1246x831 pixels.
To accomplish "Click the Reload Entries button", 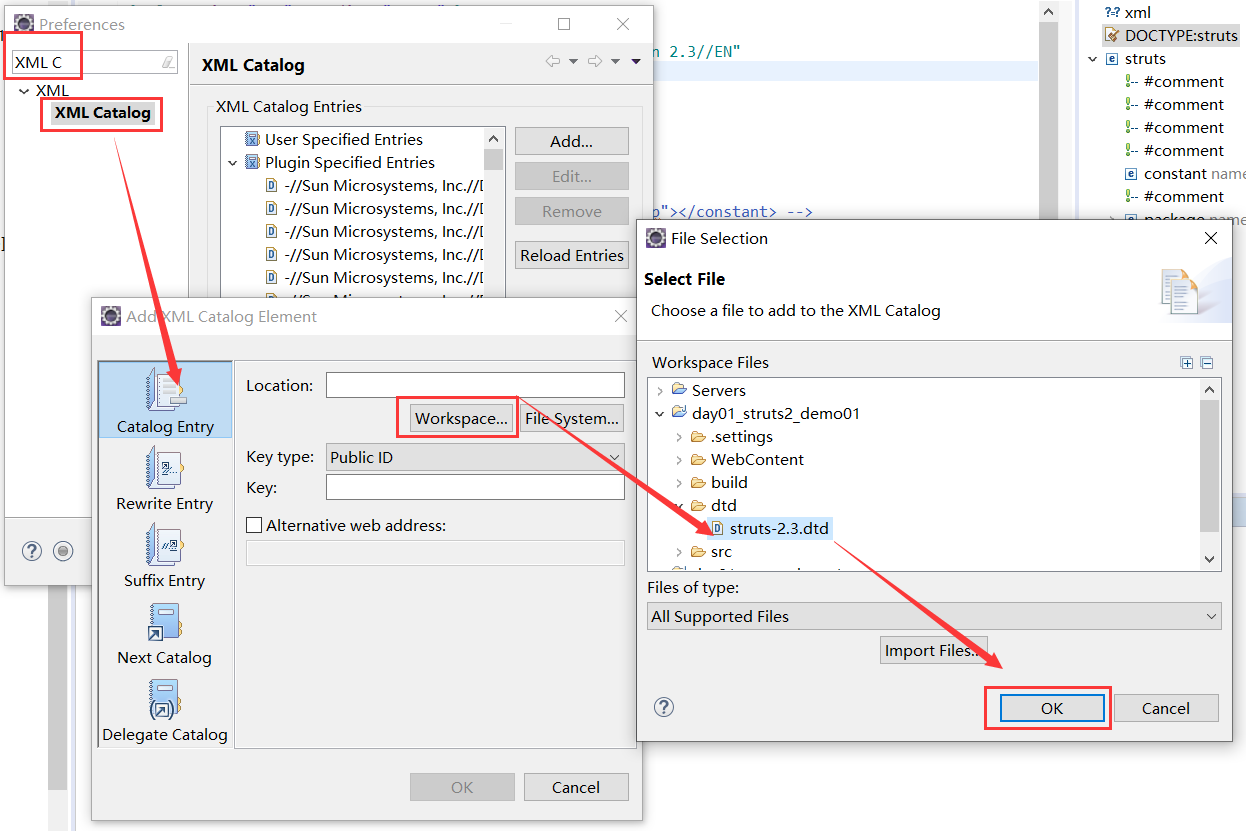I will click(x=572, y=255).
